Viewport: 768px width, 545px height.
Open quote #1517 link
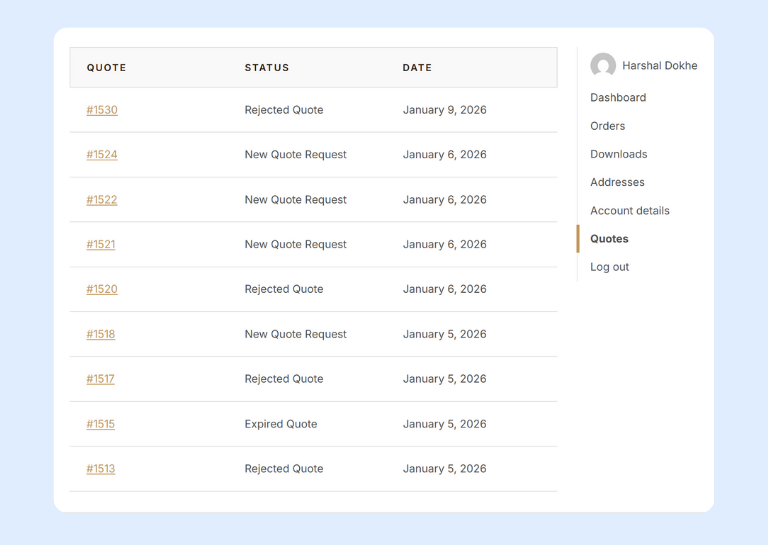(101, 379)
